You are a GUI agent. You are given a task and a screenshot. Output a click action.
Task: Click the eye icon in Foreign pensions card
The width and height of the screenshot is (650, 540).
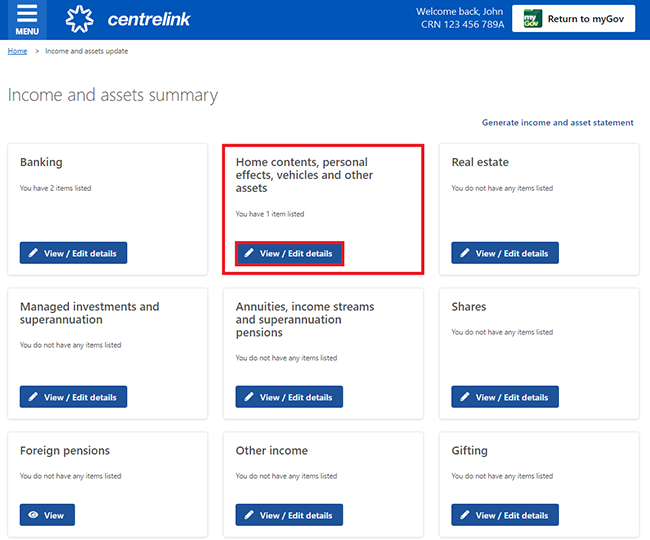click(x=33, y=515)
